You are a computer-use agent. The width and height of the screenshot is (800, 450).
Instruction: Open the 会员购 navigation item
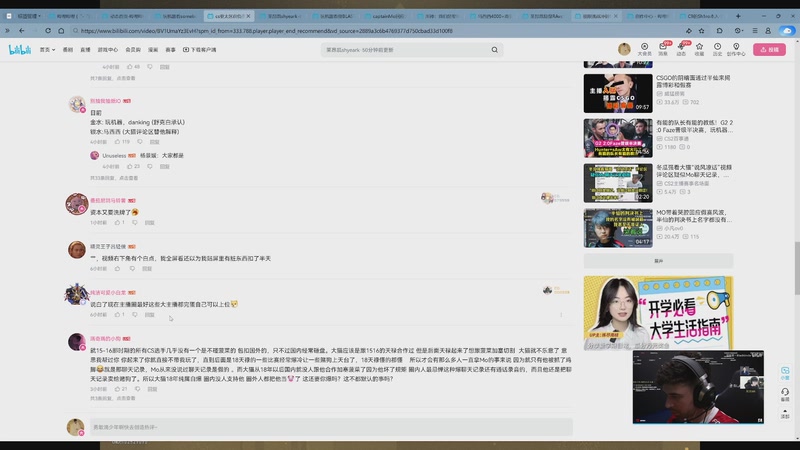click(133, 50)
